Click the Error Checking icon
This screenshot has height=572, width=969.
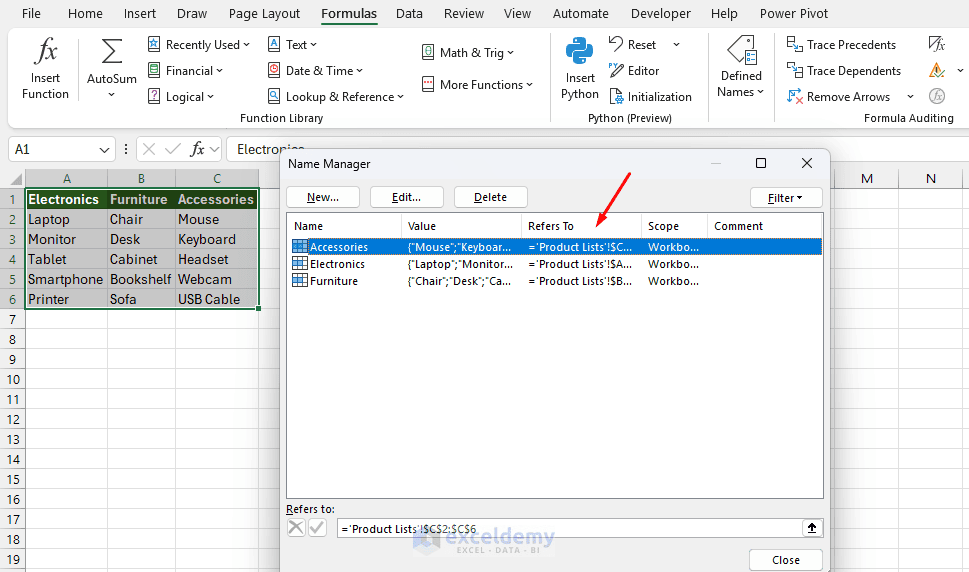coord(937,70)
